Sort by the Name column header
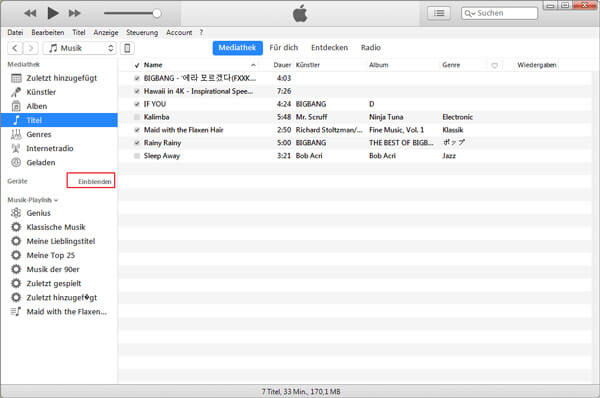This screenshot has height=398, width=600. pos(153,65)
